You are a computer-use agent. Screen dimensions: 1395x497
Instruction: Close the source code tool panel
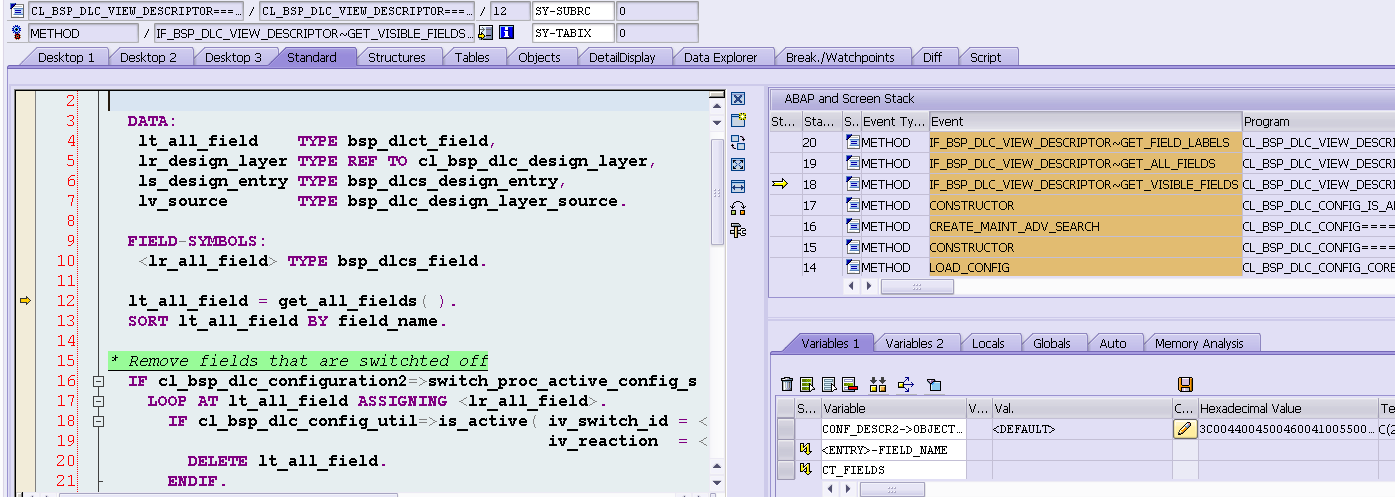(x=738, y=99)
